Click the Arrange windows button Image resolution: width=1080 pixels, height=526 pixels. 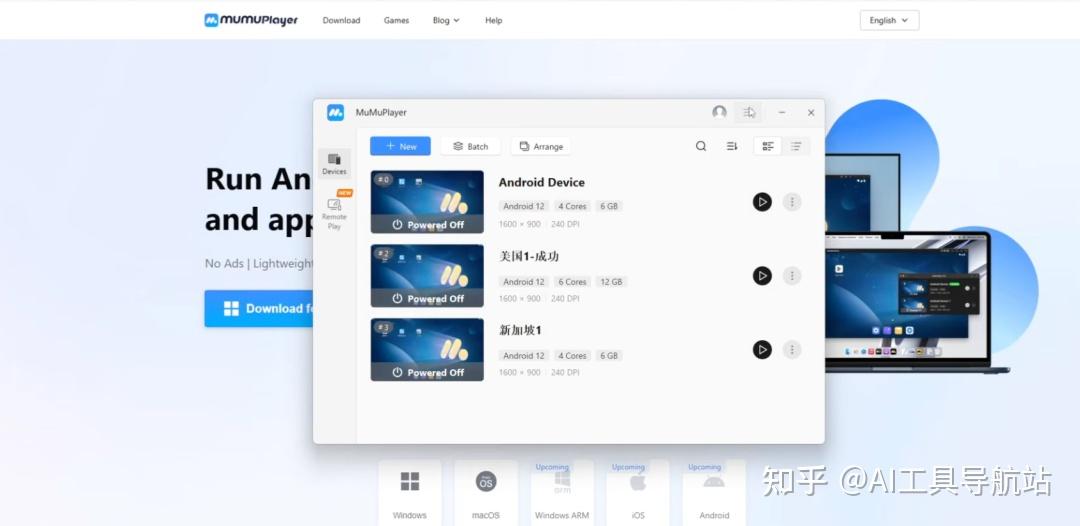(x=541, y=146)
